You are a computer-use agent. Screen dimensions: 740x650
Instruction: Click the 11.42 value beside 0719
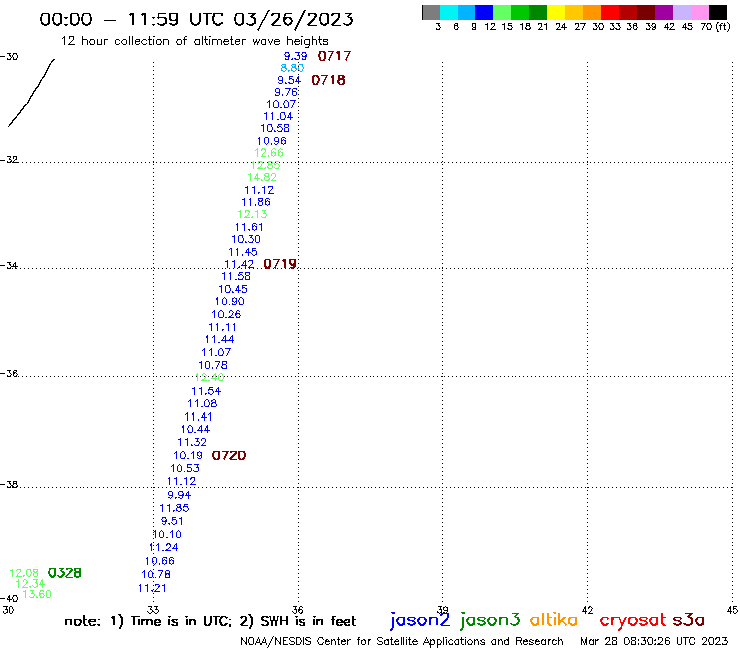tap(239, 264)
